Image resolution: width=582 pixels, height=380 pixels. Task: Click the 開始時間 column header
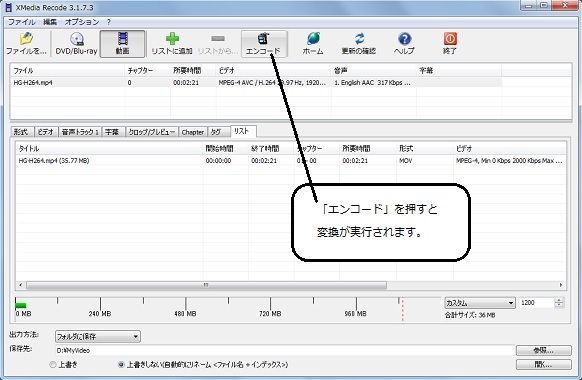226,149
